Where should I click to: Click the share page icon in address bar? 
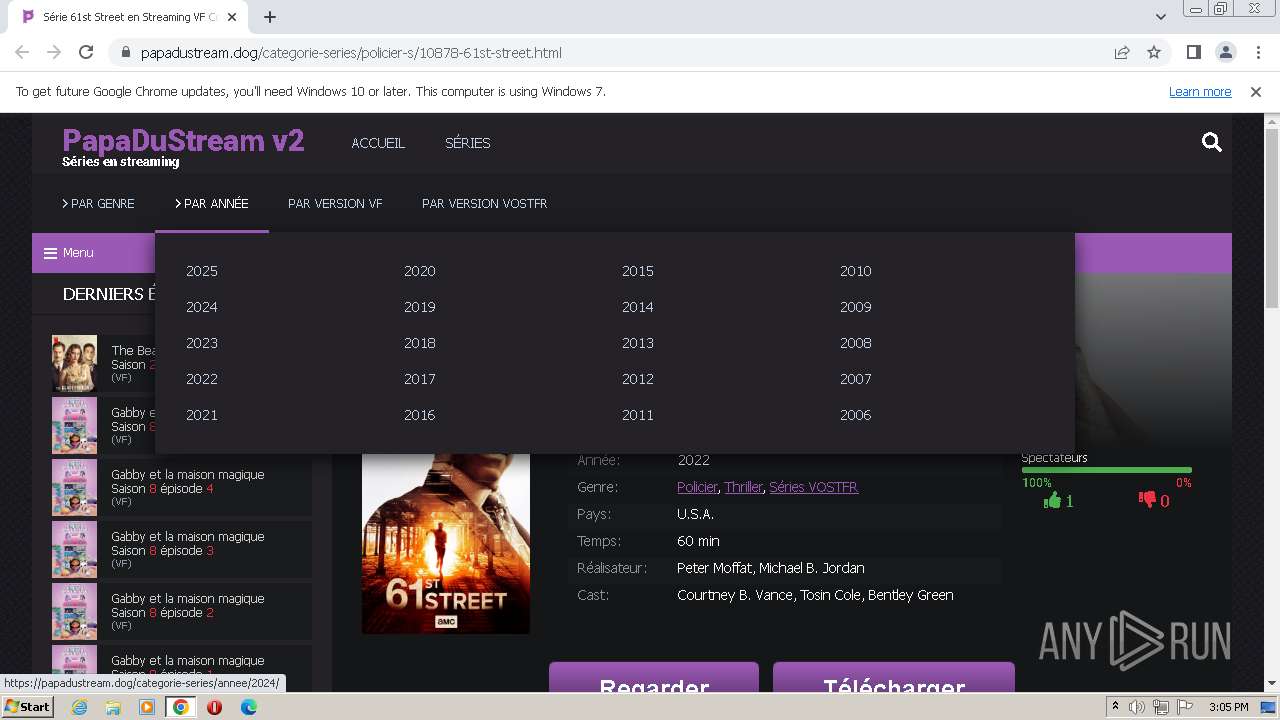1122,53
